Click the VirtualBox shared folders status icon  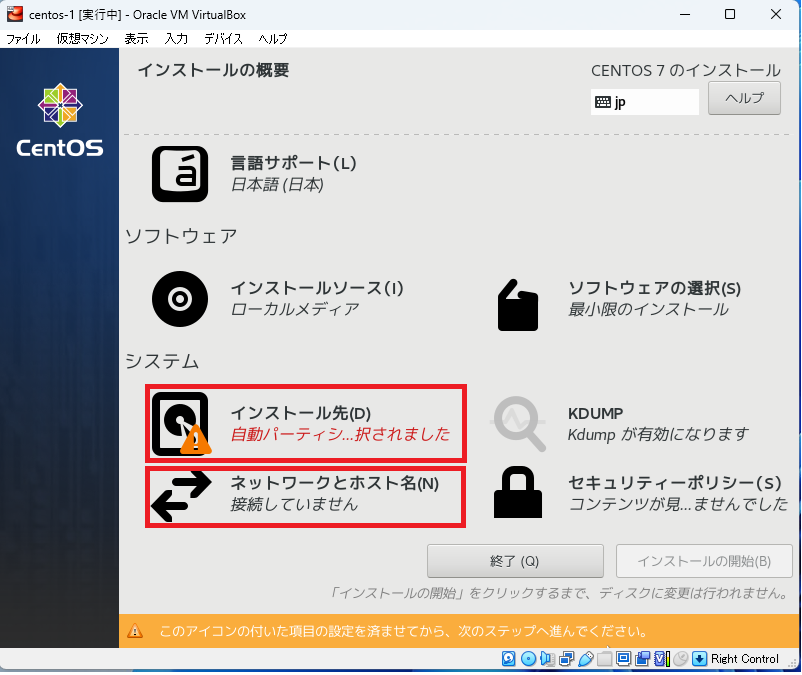[x=605, y=659]
